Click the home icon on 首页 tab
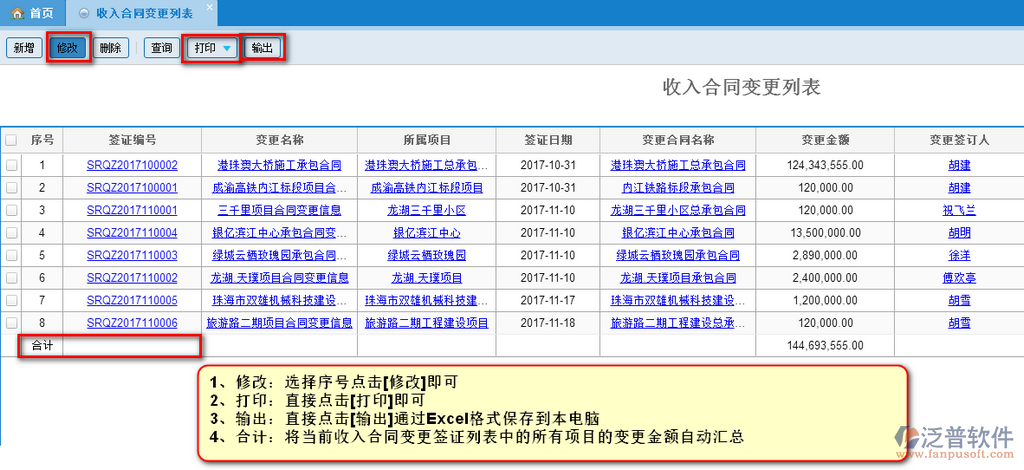This screenshot has height=470, width=1024. [18, 13]
